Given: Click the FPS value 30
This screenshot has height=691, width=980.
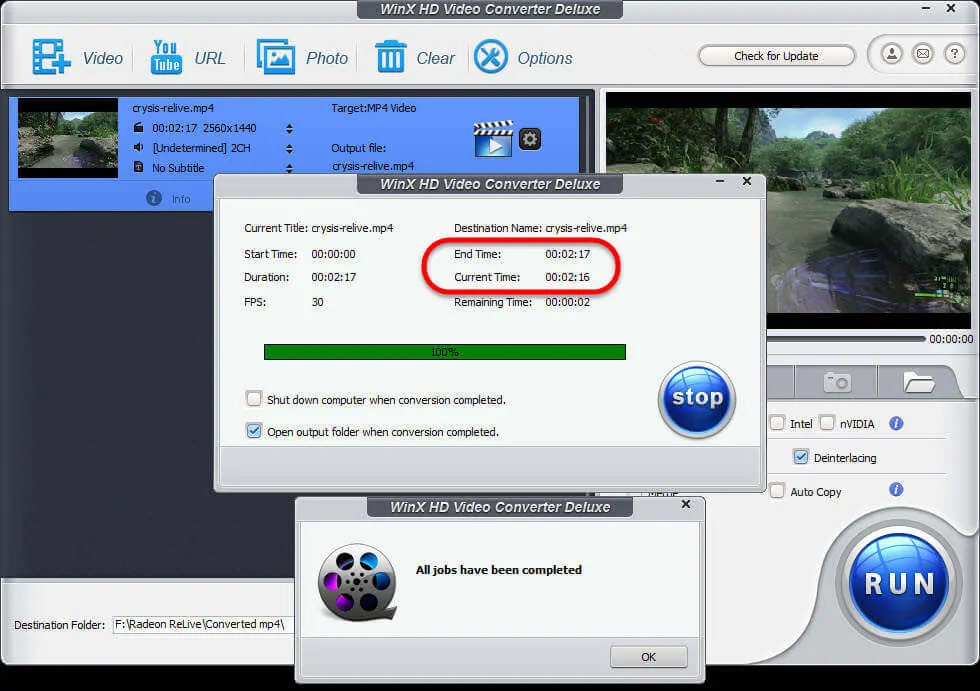Looking at the screenshot, I should (x=318, y=302).
